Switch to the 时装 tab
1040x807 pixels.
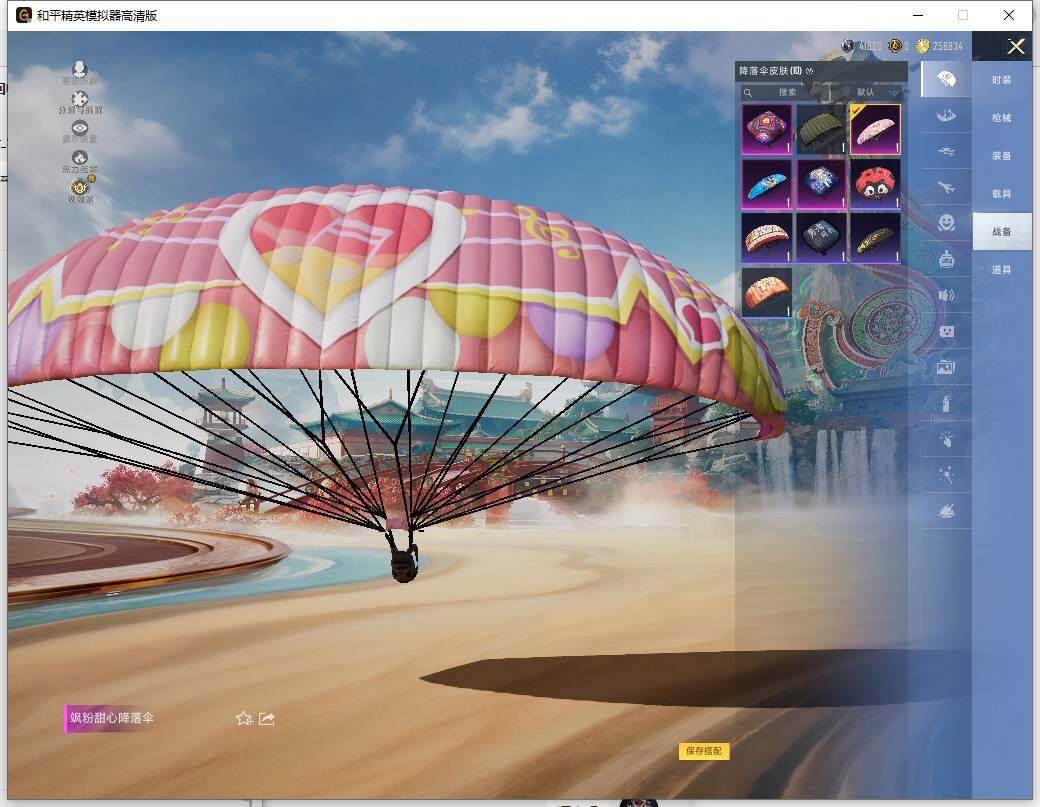point(1002,80)
